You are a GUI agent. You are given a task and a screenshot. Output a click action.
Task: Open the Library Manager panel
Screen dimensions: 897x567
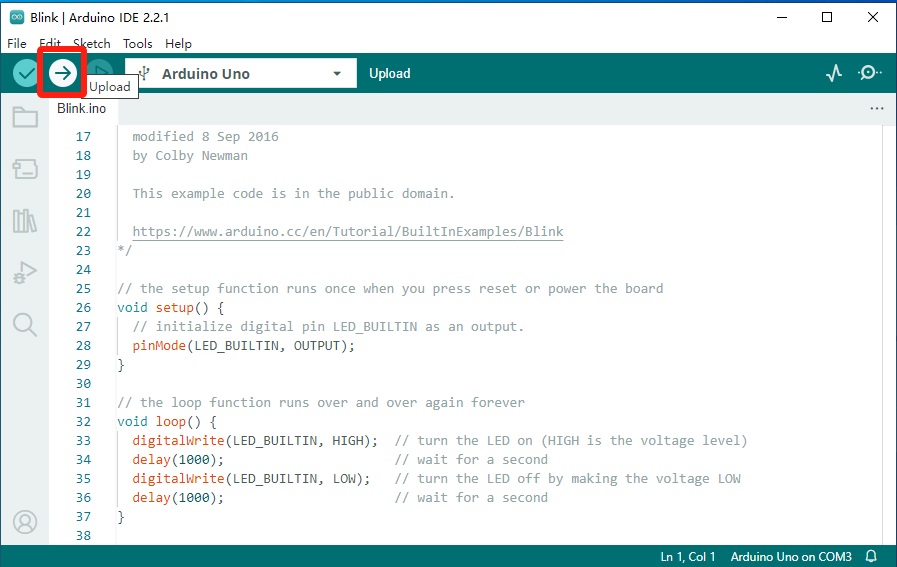pos(25,221)
